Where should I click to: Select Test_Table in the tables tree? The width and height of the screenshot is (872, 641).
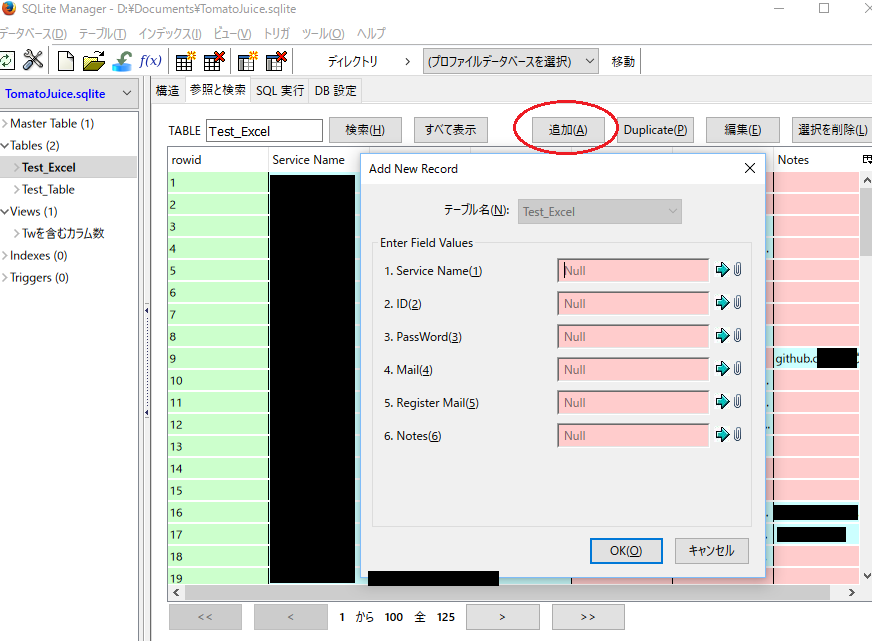click(48, 189)
